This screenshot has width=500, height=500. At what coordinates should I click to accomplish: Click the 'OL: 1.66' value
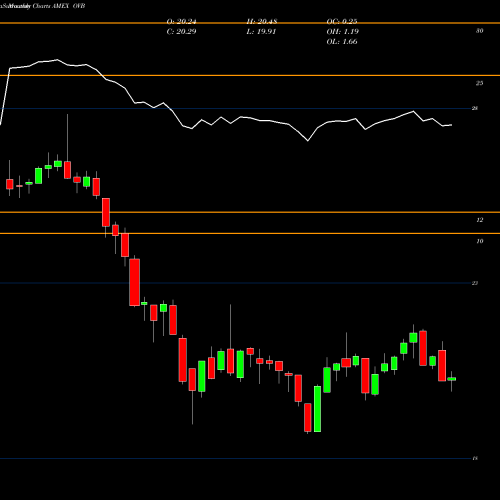tap(342, 42)
